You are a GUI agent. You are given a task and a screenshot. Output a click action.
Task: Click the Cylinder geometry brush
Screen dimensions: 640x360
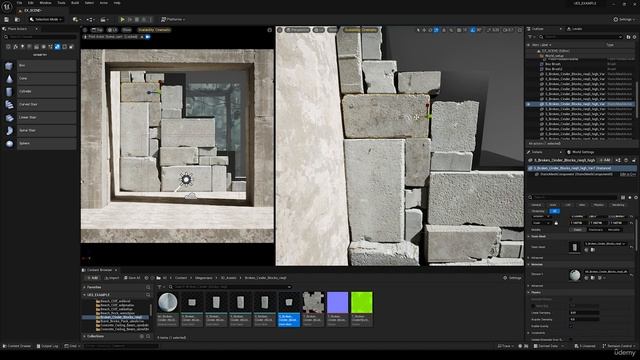coord(39,91)
